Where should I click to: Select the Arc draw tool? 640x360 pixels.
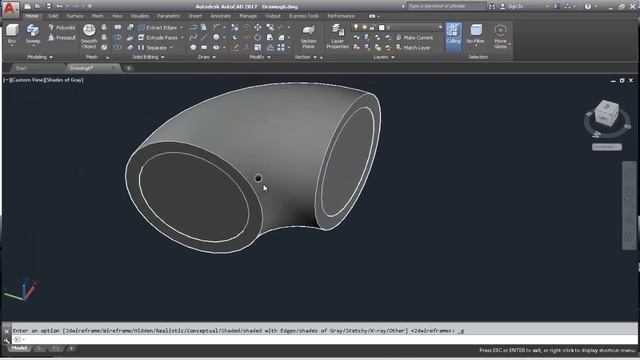(216, 27)
